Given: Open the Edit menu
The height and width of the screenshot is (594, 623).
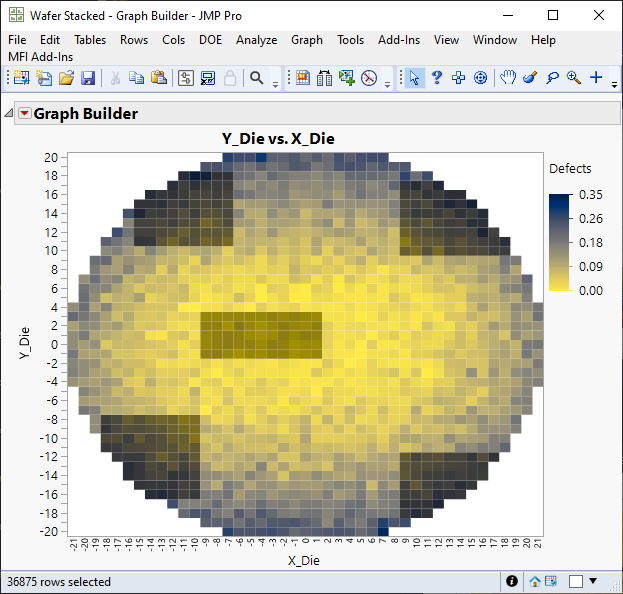Looking at the screenshot, I should [50, 40].
